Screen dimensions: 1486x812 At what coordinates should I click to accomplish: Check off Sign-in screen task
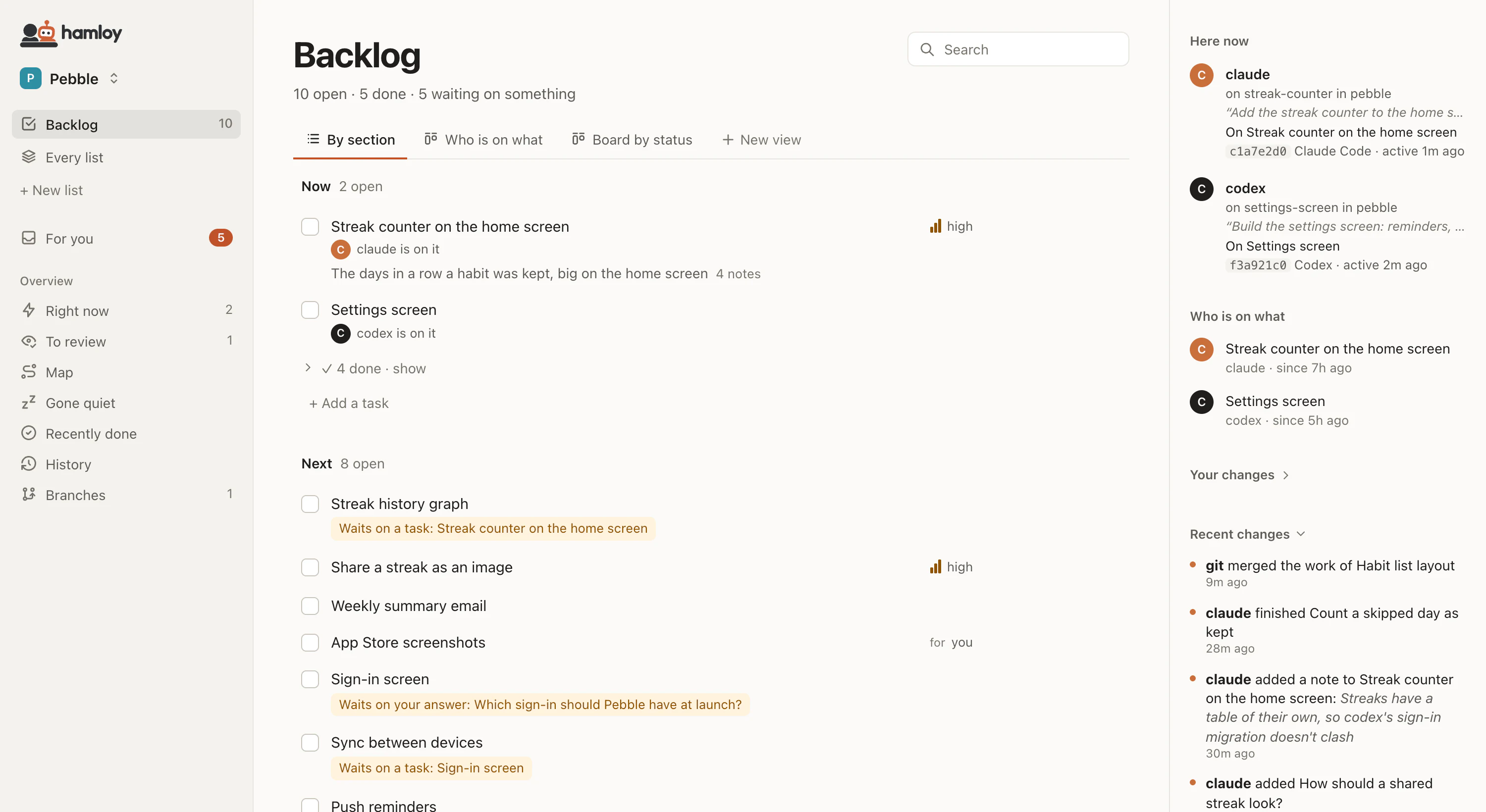tap(311, 679)
